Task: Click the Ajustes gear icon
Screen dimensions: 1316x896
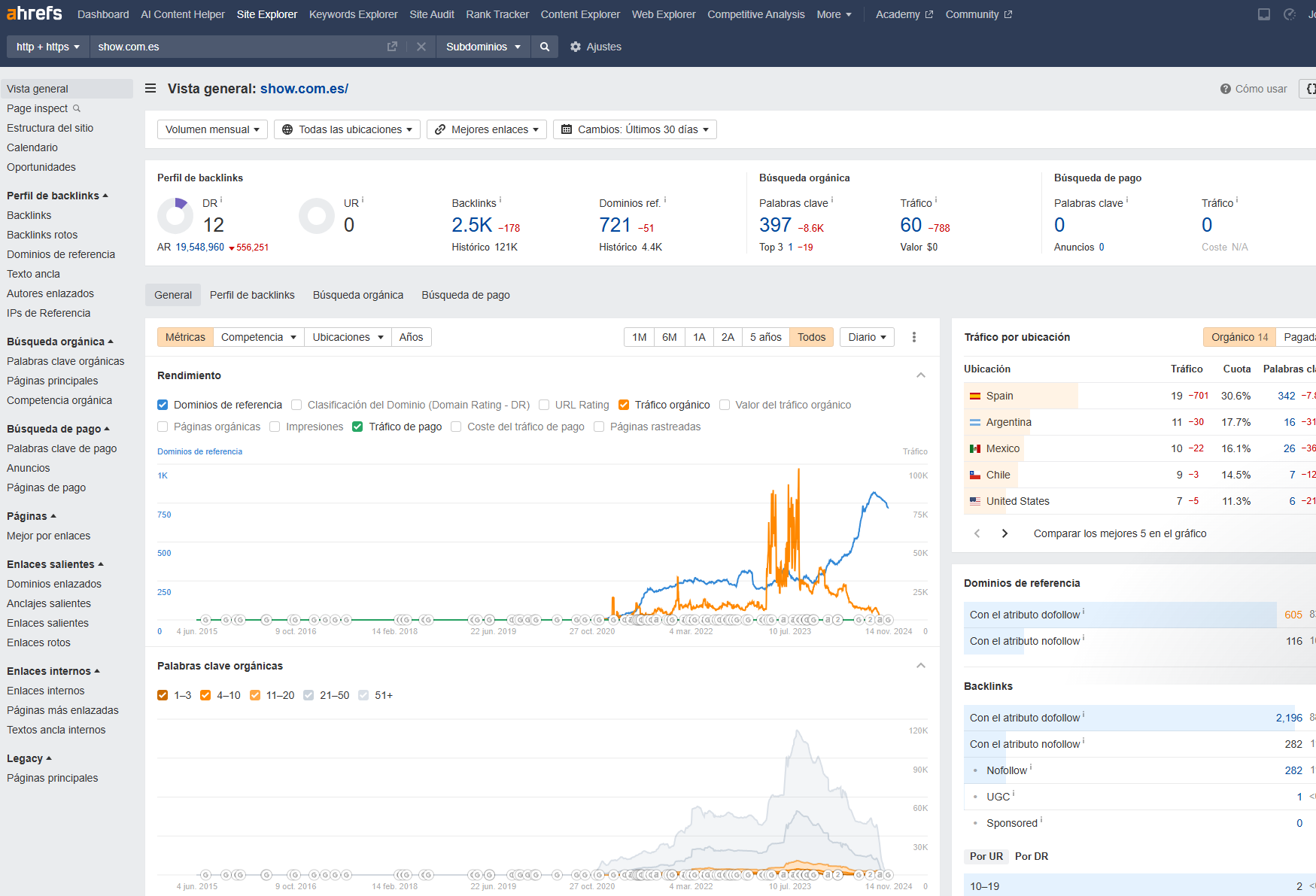Action: [x=576, y=47]
